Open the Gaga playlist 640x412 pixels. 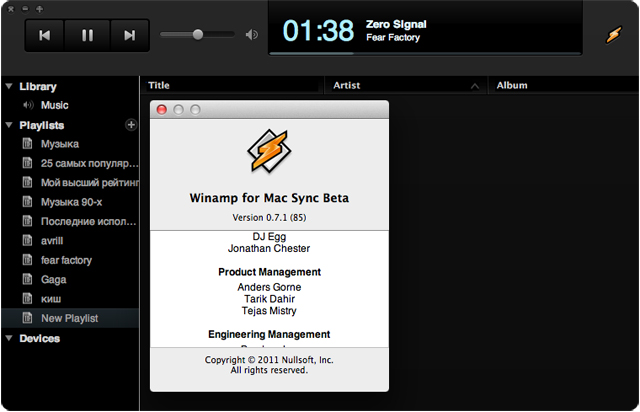[54, 280]
